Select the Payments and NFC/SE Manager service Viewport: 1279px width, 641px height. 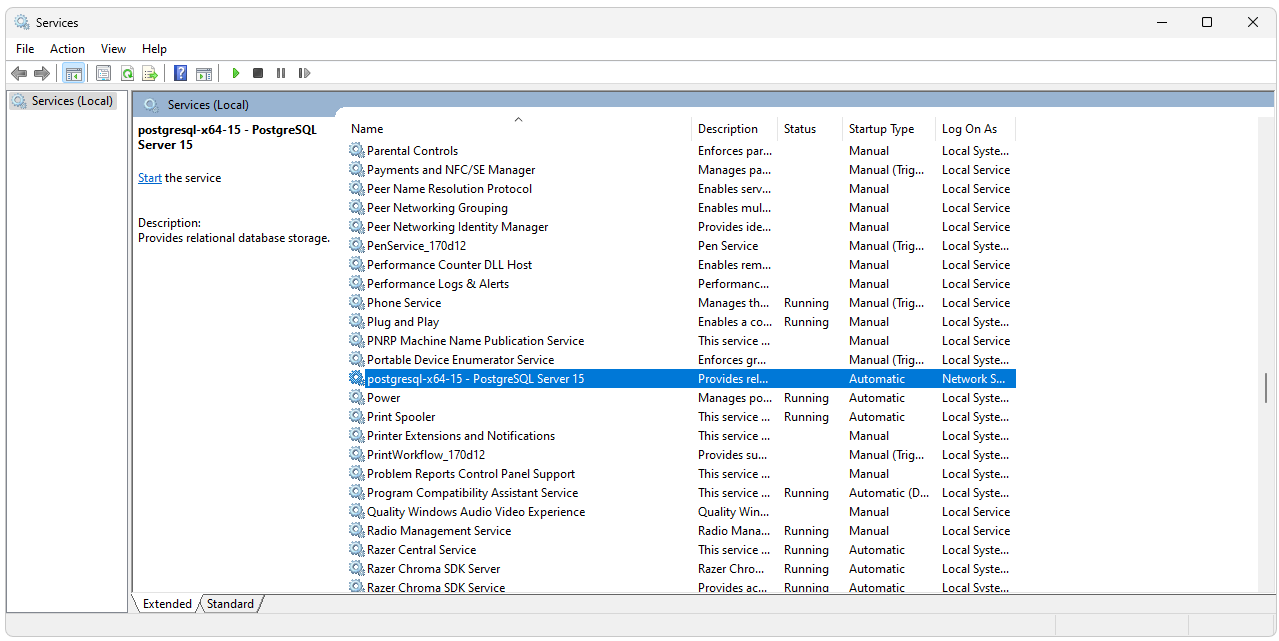pos(450,170)
